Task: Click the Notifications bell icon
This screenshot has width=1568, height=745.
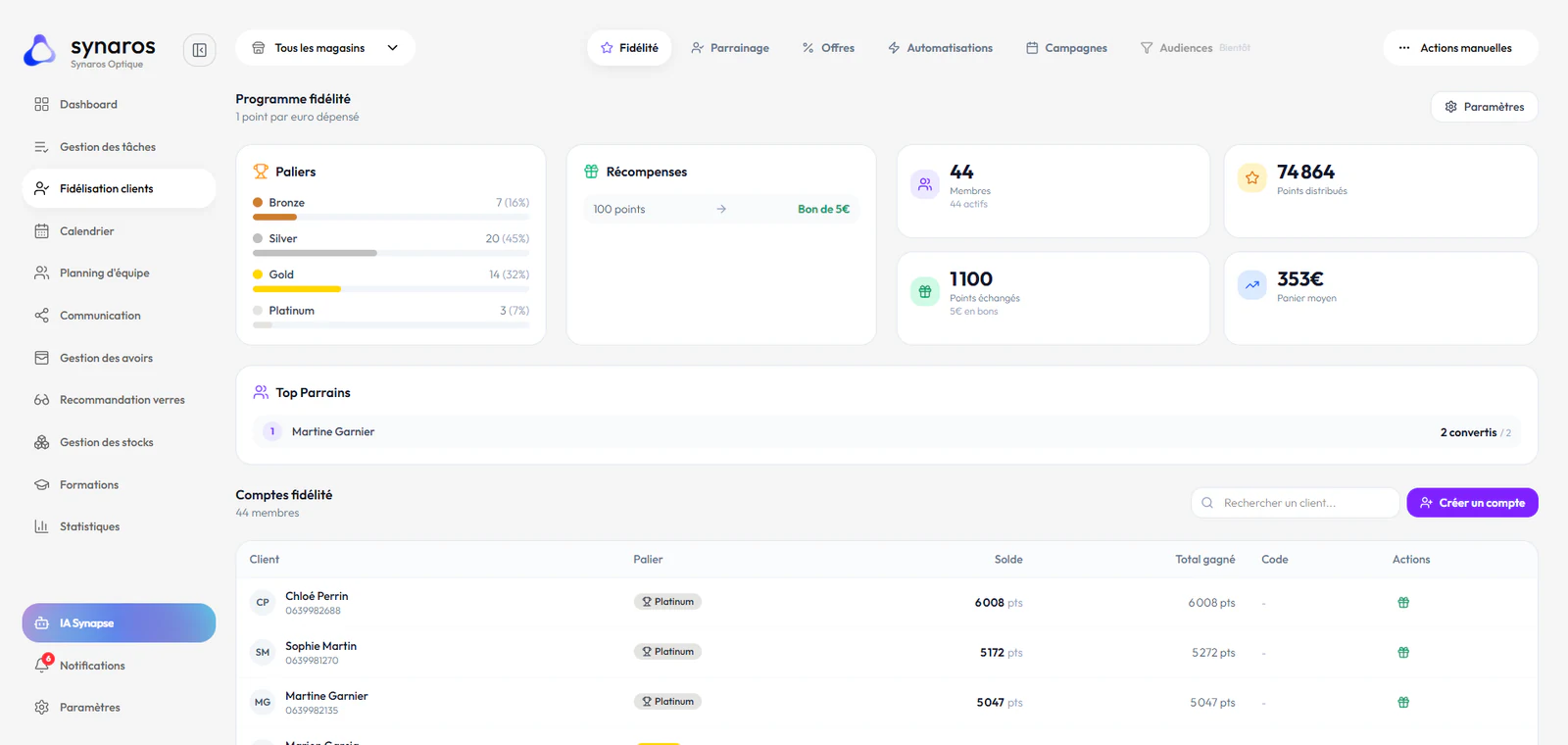Action: pyautogui.click(x=41, y=665)
